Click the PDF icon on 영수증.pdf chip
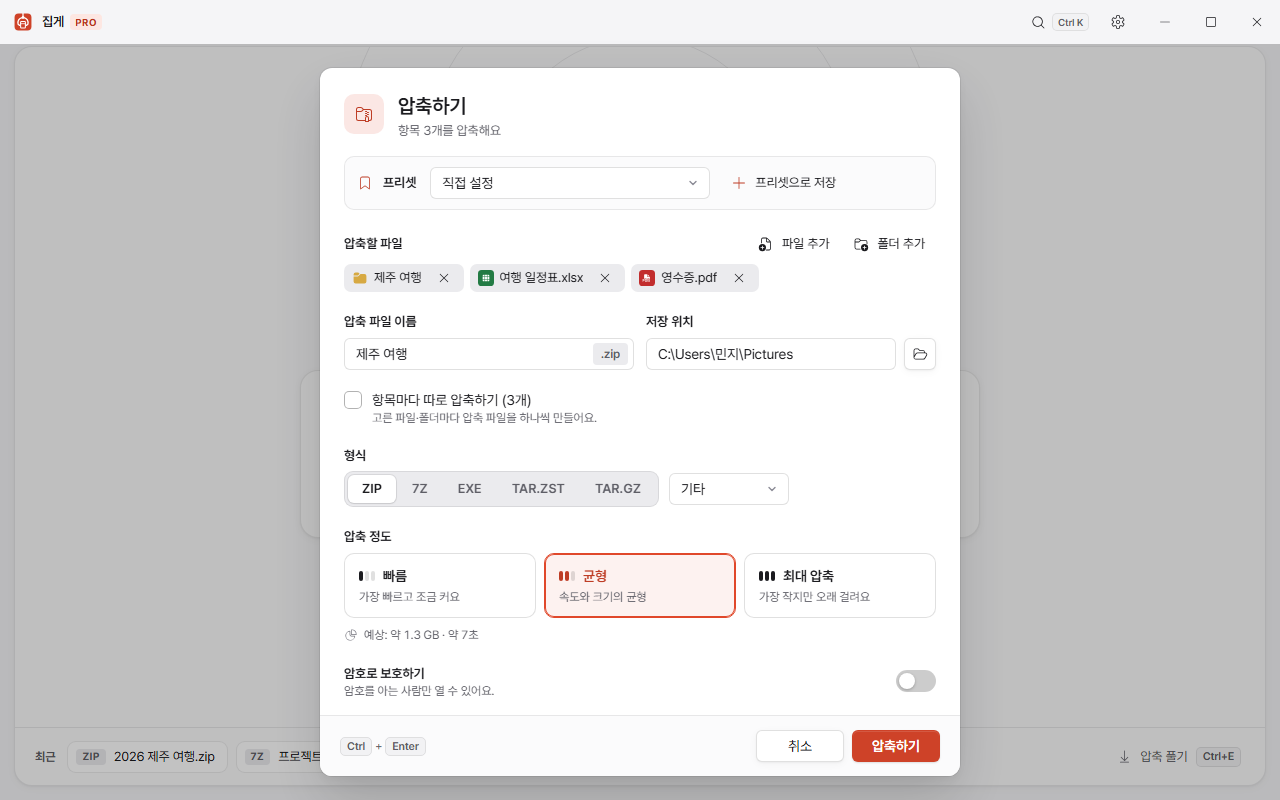 pos(647,278)
